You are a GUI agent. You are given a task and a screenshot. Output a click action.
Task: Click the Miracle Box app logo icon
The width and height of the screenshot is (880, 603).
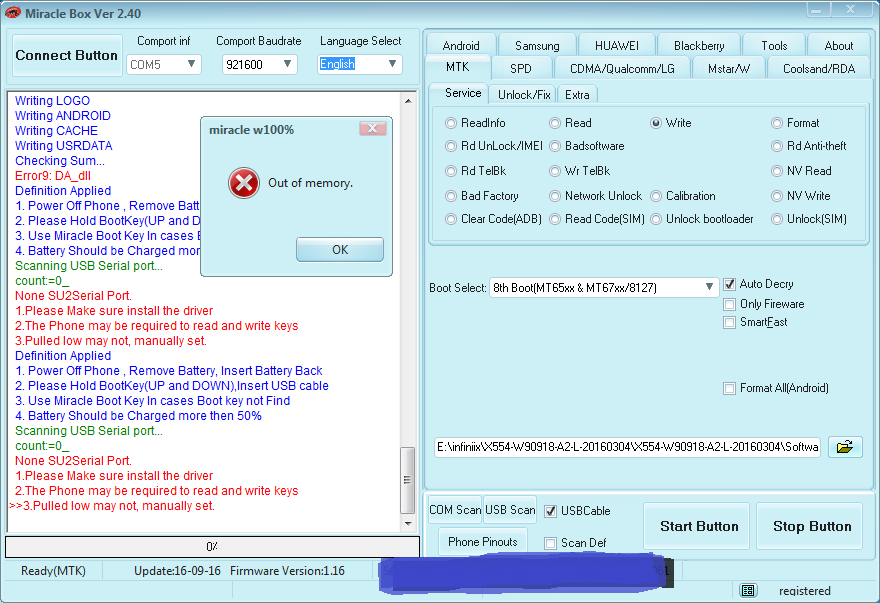[x=12, y=12]
